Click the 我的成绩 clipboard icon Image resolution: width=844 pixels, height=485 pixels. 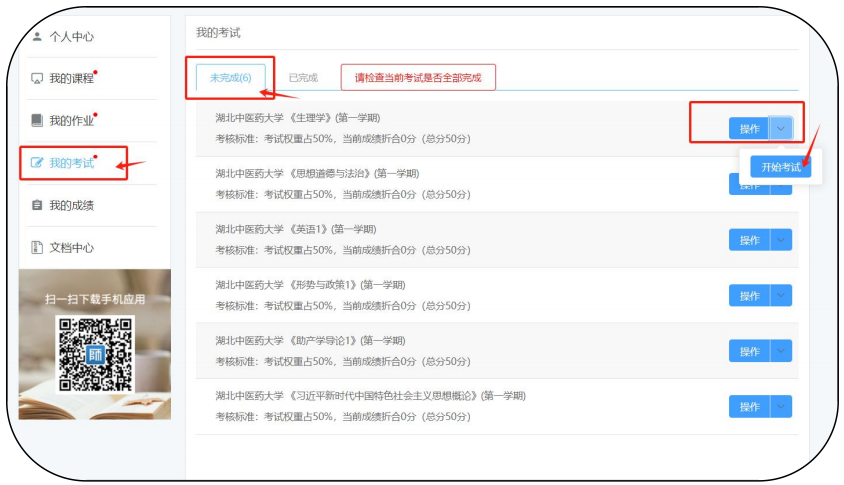[37, 205]
